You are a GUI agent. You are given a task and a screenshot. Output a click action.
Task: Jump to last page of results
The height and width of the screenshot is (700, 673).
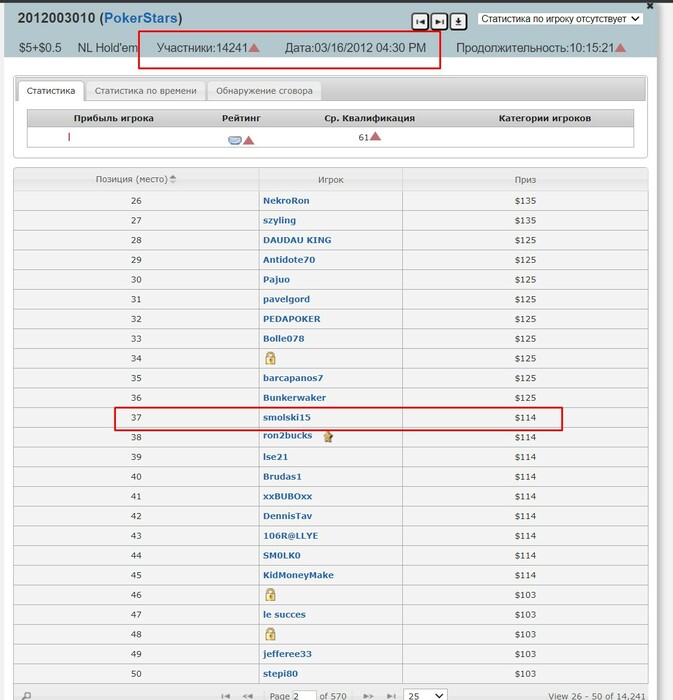coord(391,696)
